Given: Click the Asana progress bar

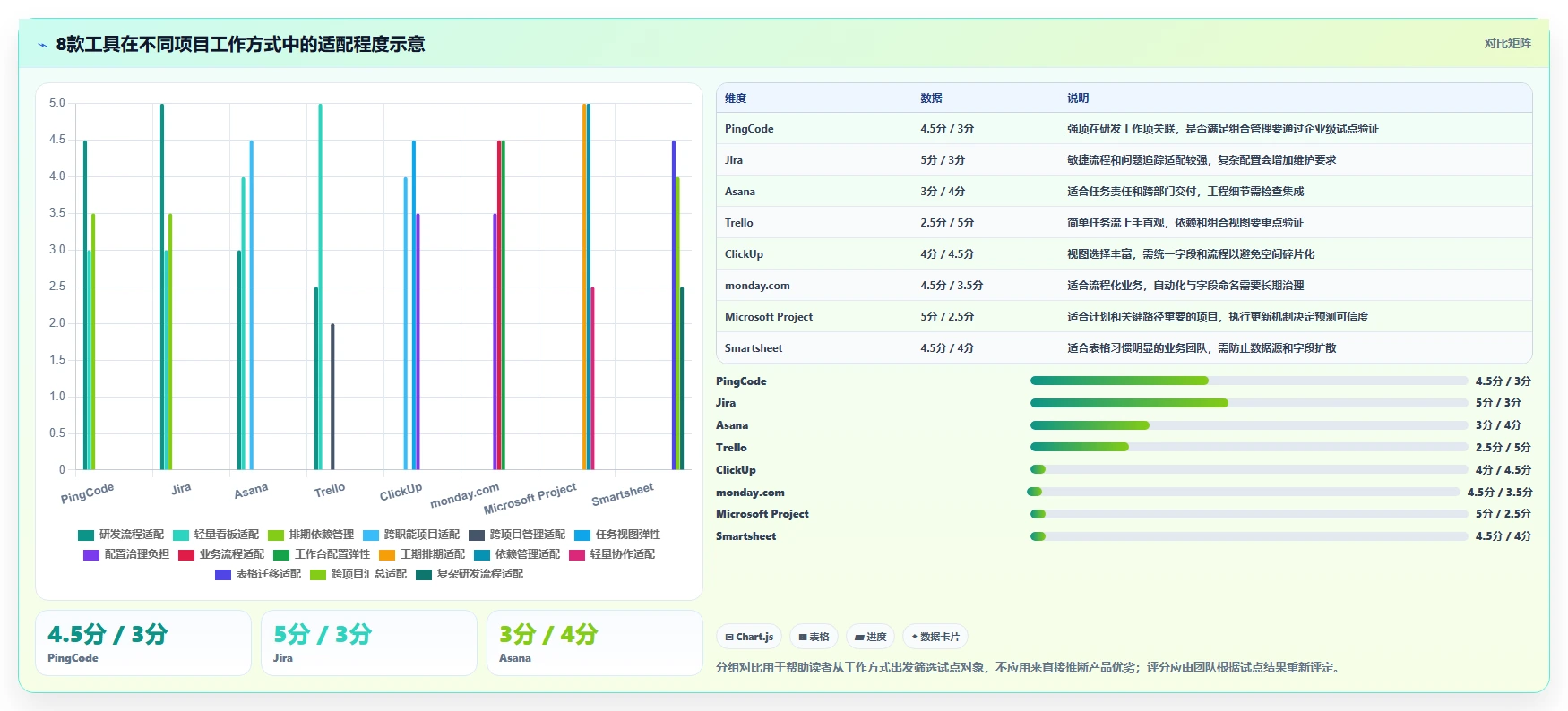Looking at the screenshot, I should click(1249, 425).
